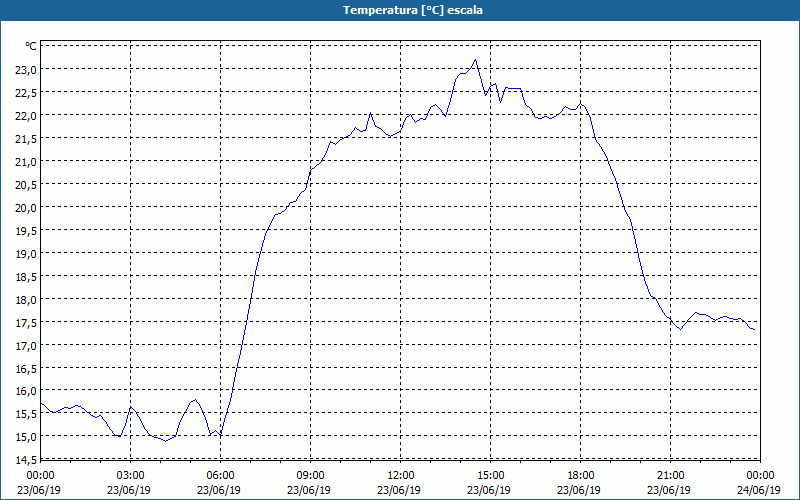Click the temperature peak near 14:30
Viewport: 800px width, 500px height.
[476, 60]
